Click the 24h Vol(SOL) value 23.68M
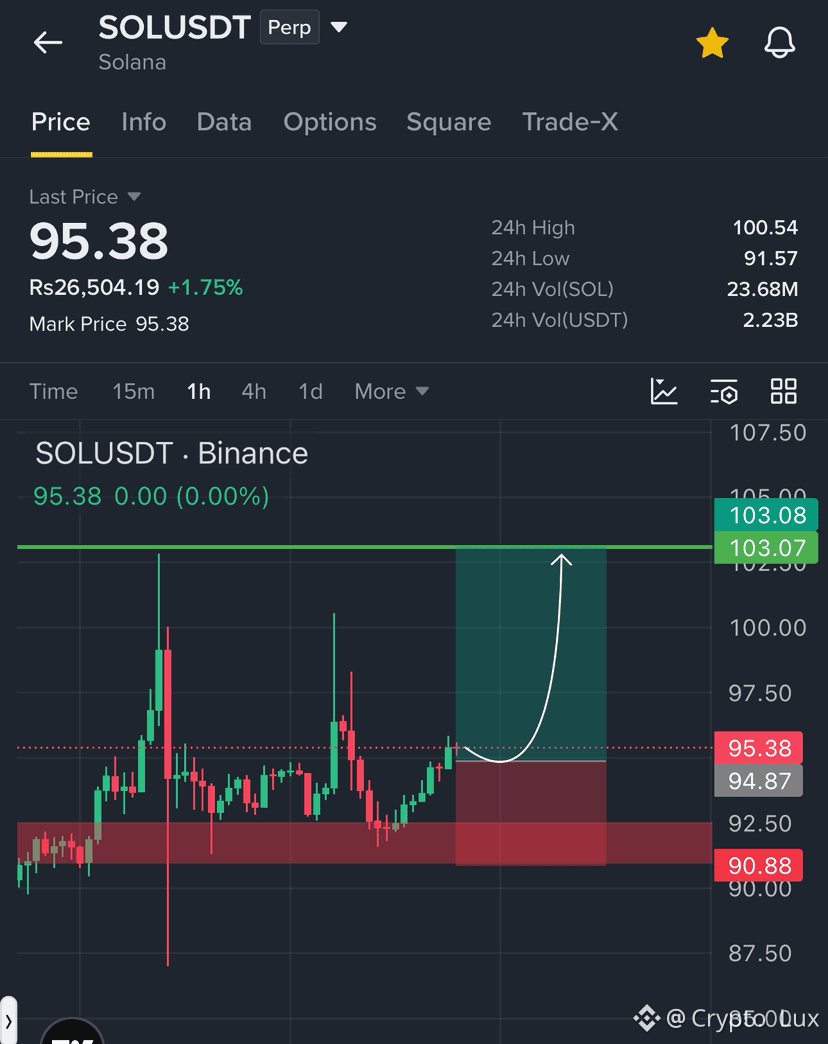The image size is (828, 1044). tap(762, 289)
